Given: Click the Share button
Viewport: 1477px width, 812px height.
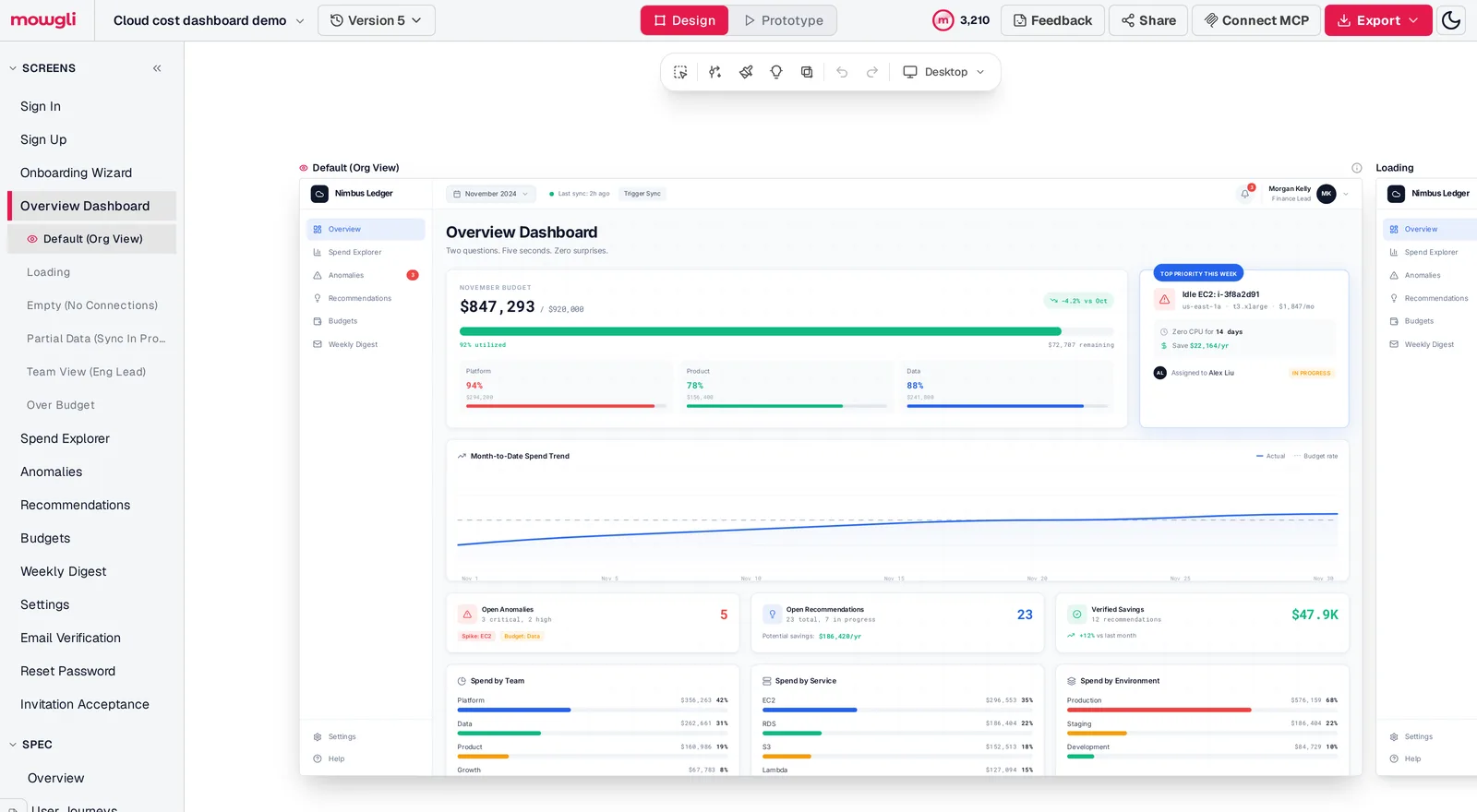Looking at the screenshot, I should pos(1148,20).
